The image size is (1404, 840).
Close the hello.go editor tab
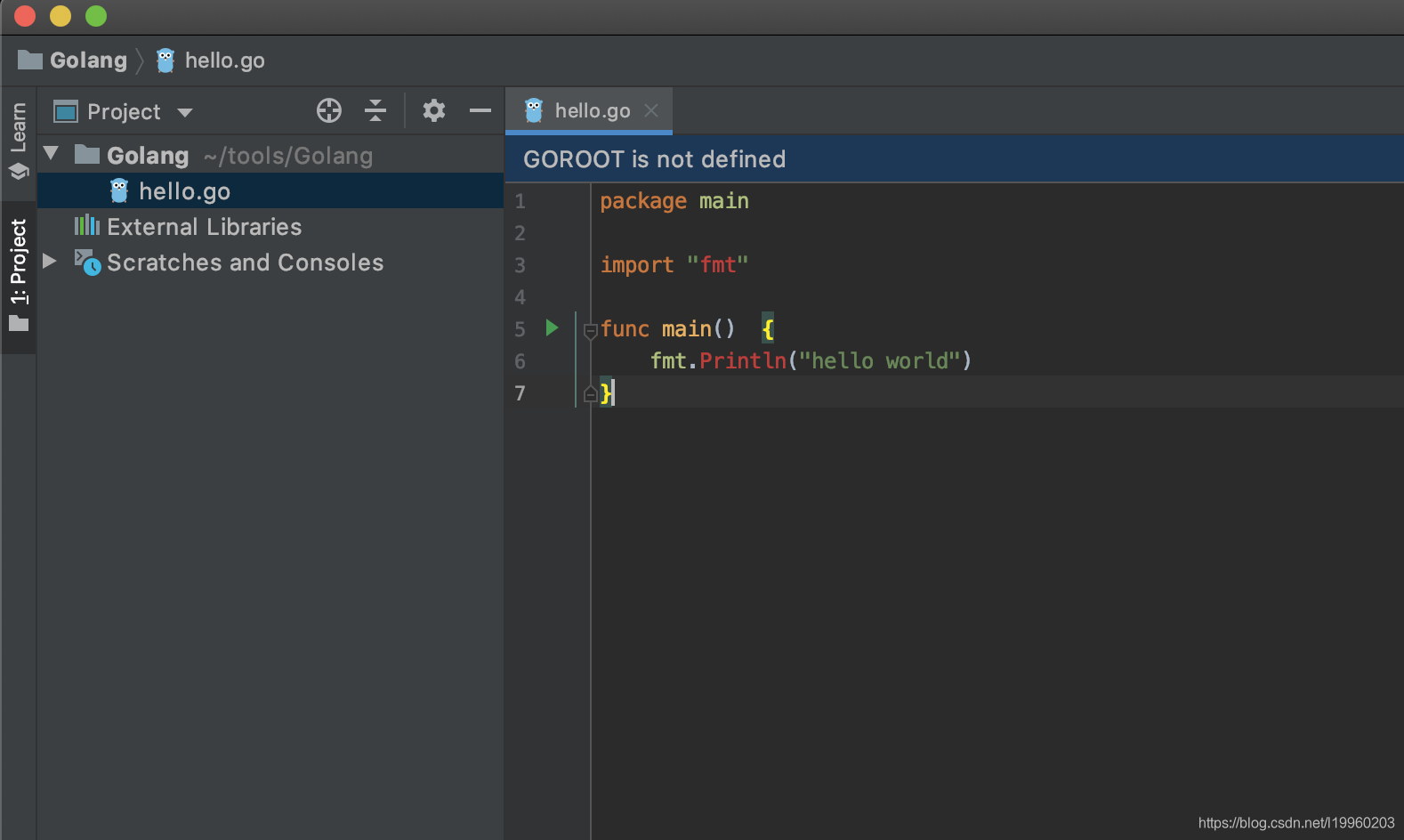[x=651, y=110]
